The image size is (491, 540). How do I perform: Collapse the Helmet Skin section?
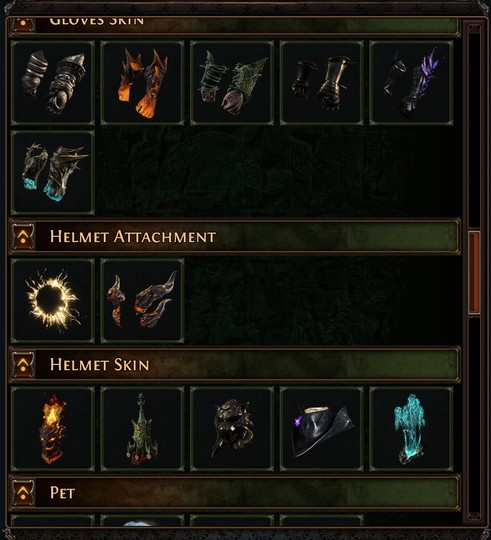(x=23, y=365)
